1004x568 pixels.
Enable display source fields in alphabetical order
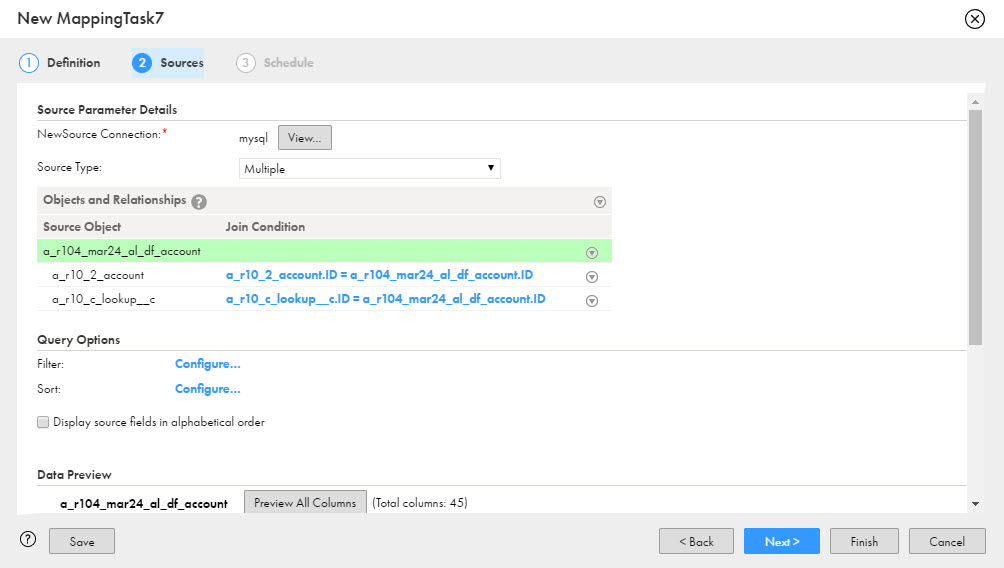tap(43, 422)
